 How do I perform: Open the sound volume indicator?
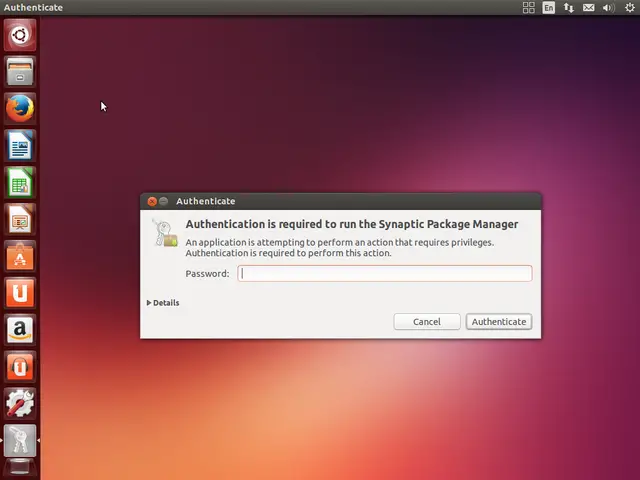609,7
